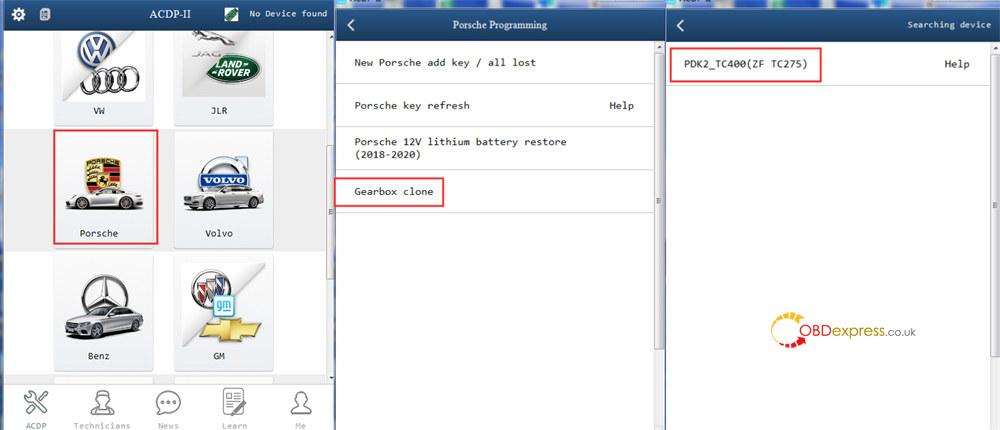This screenshot has height=430, width=1000.
Task: Open the Porsche brand tile
Action: coord(105,187)
